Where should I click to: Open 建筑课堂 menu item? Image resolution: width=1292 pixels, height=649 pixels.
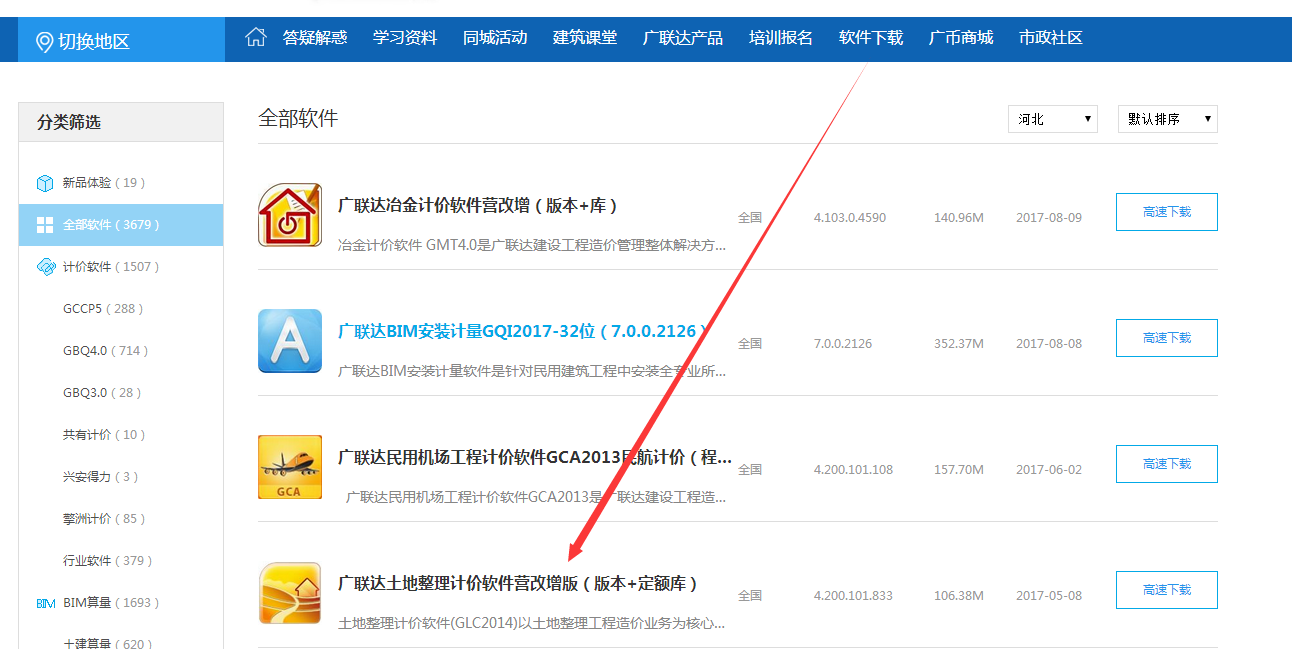[585, 38]
